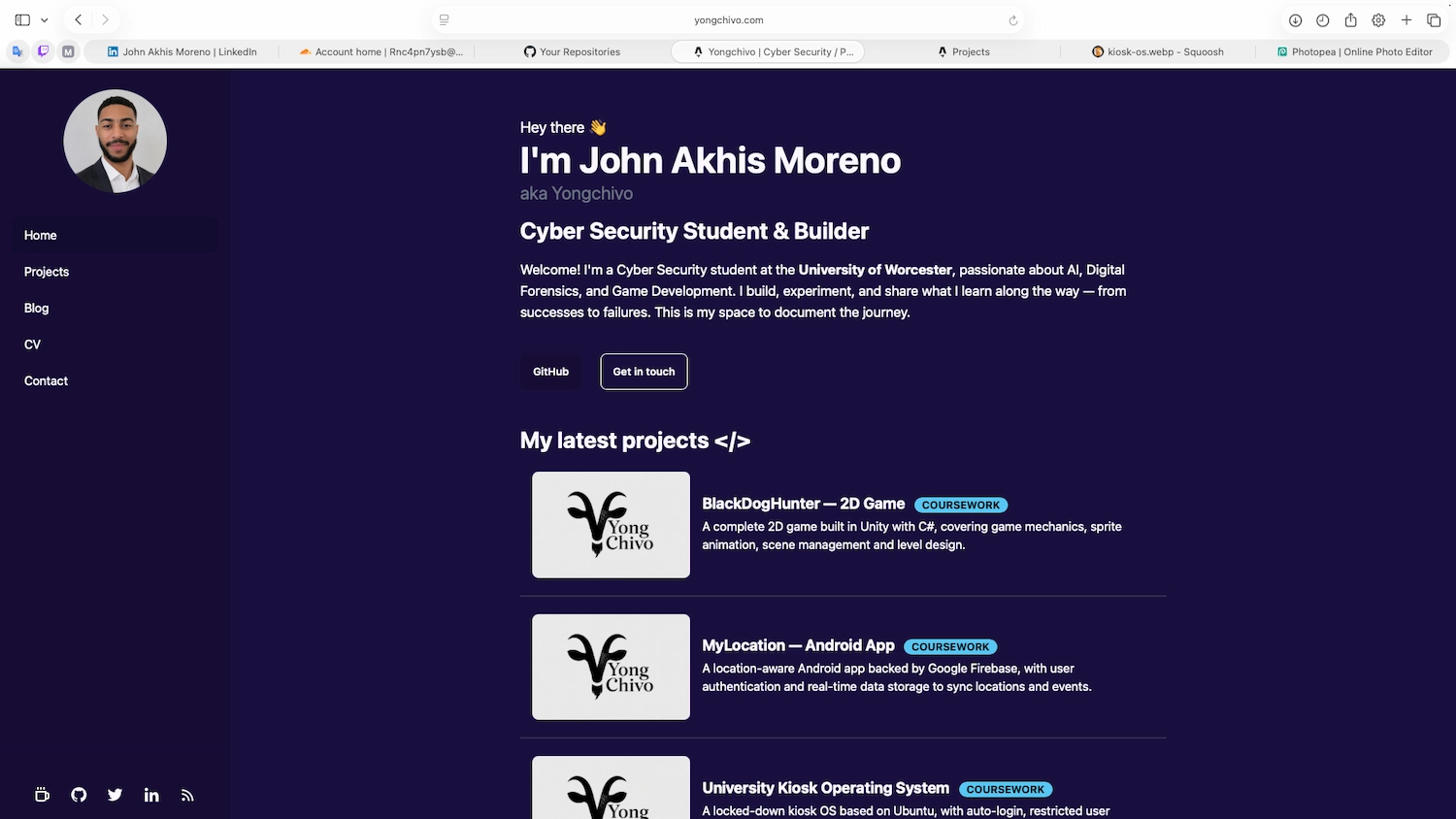Click the reader view icon in address bar
Viewport: 1456px width, 819px height.
445,19
